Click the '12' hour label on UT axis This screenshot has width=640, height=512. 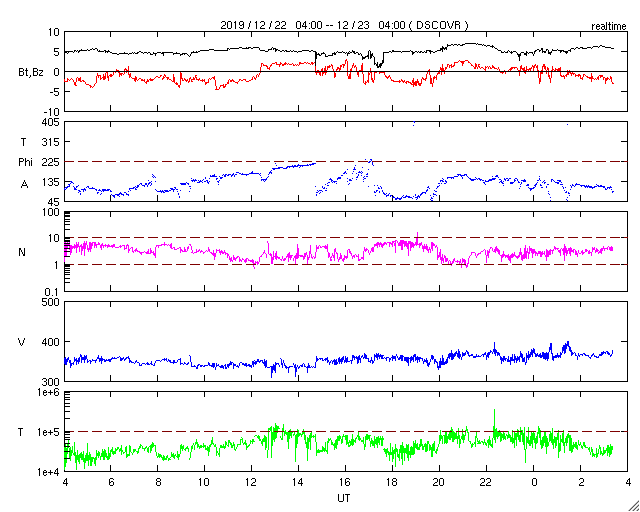(251, 483)
